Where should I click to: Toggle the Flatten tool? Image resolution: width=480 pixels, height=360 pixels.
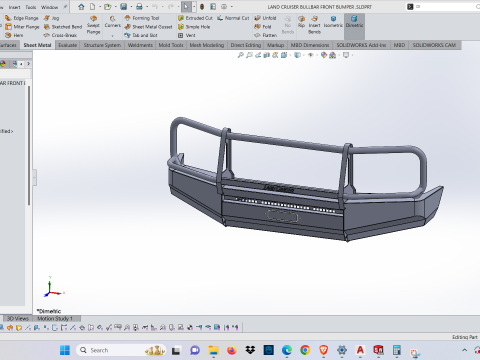pos(266,35)
